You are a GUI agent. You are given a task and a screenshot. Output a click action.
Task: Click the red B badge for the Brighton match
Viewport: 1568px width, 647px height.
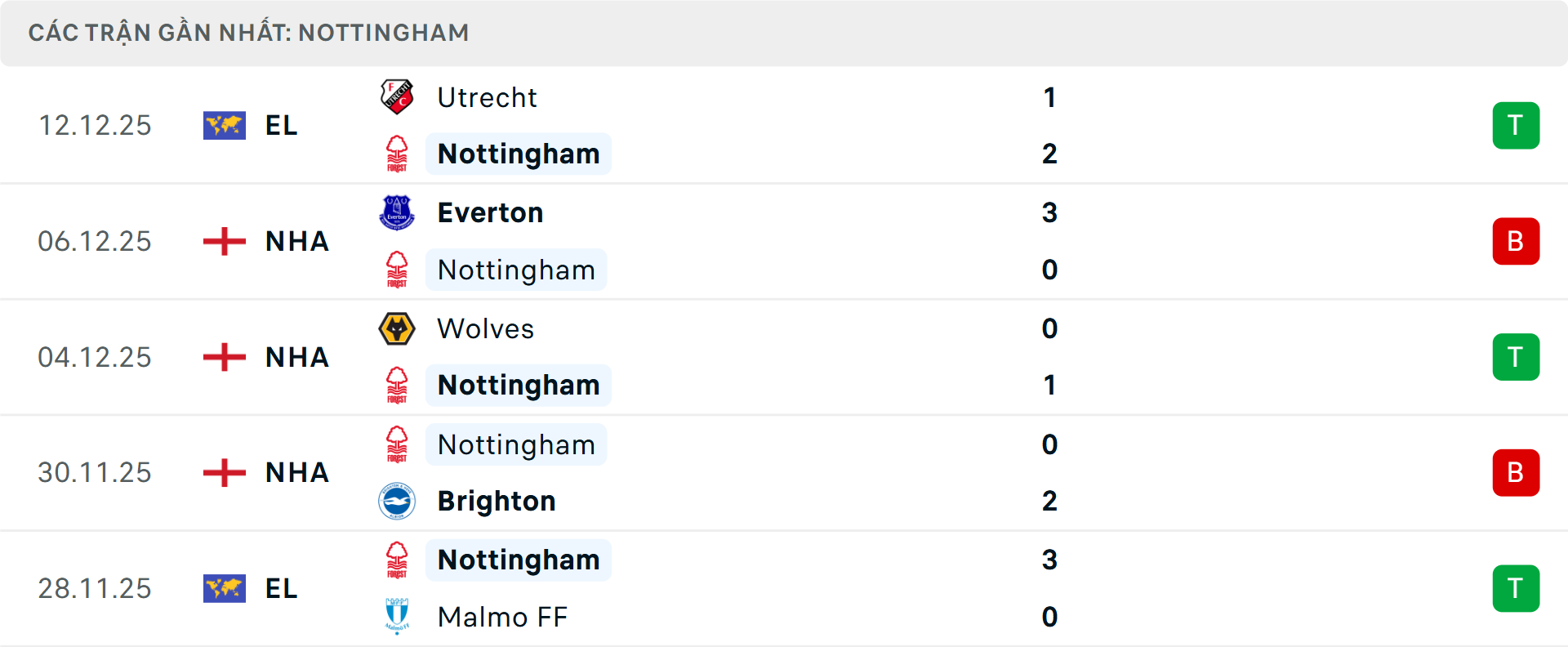(1516, 472)
